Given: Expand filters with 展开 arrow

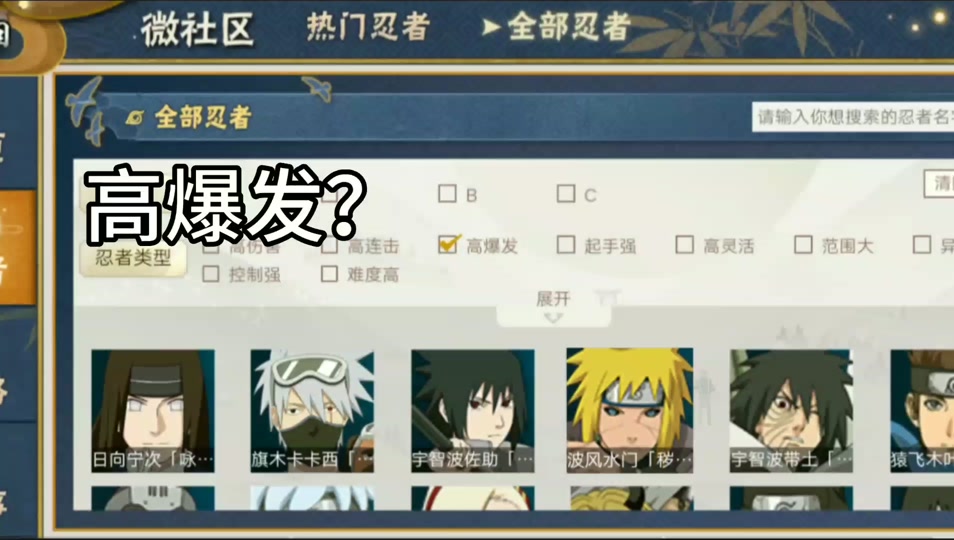Looking at the screenshot, I should click(553, 306).
